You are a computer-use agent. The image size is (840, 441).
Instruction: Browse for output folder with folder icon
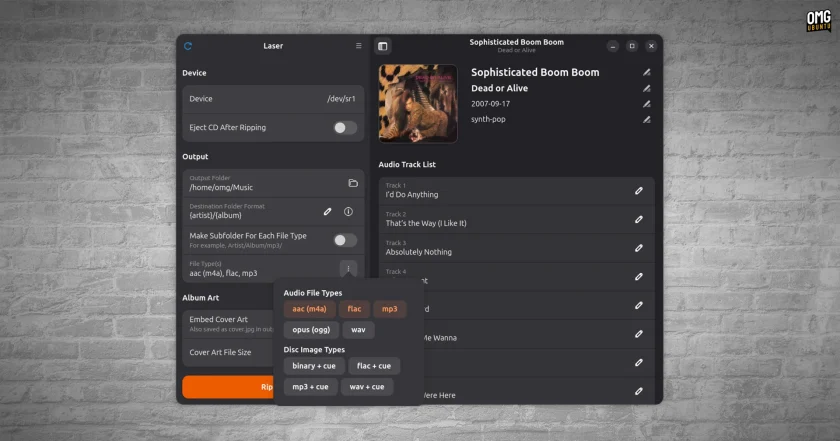pyautogui.click(x=353, y=183)
